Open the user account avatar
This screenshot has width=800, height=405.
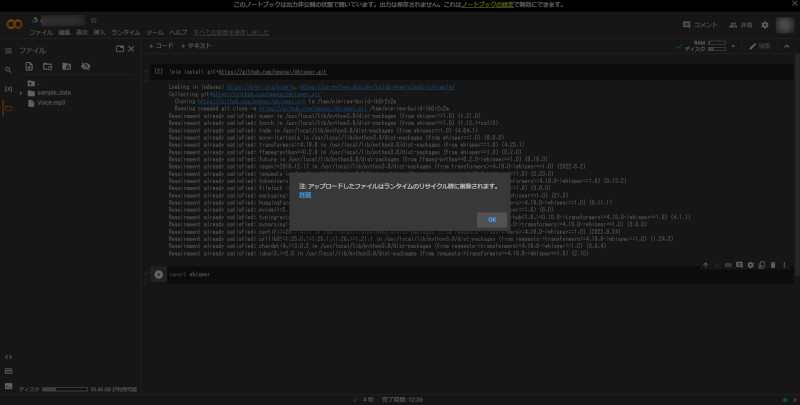pos(784,24)
